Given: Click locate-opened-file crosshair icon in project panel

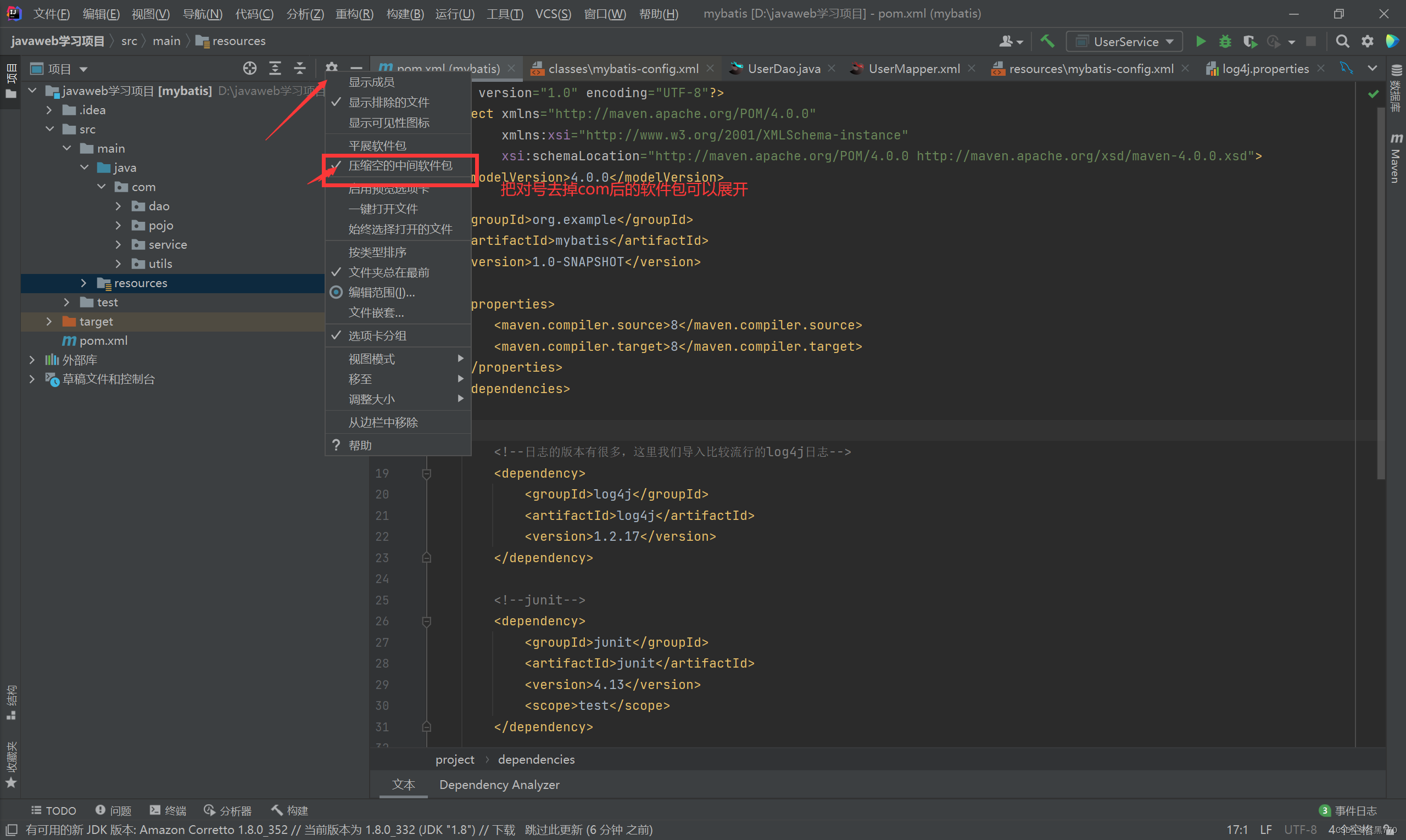Looking at the screenshot, I should (x=249, y=69).
